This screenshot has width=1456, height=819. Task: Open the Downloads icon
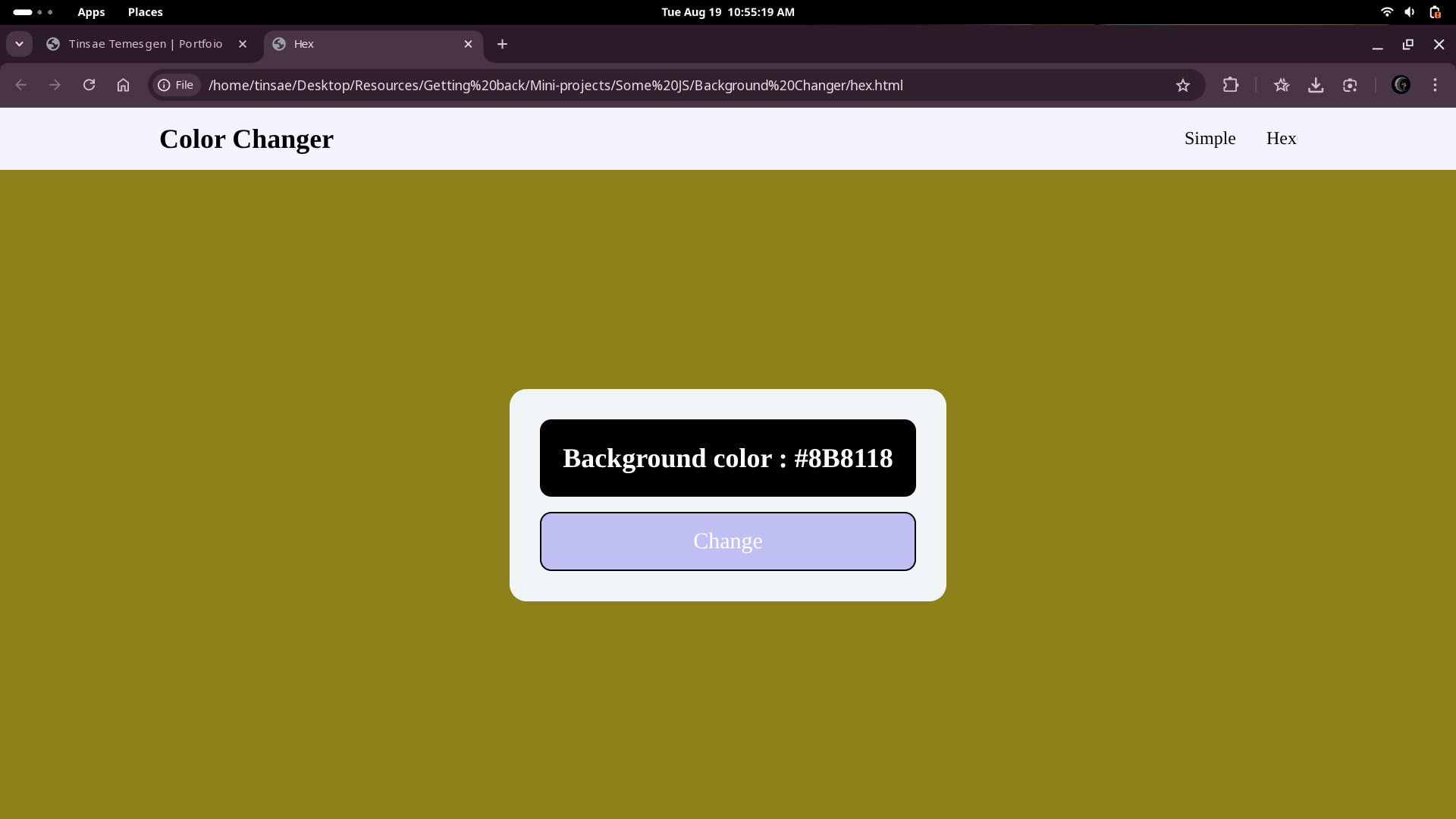pyautogui.click(x=1316, y=85)
